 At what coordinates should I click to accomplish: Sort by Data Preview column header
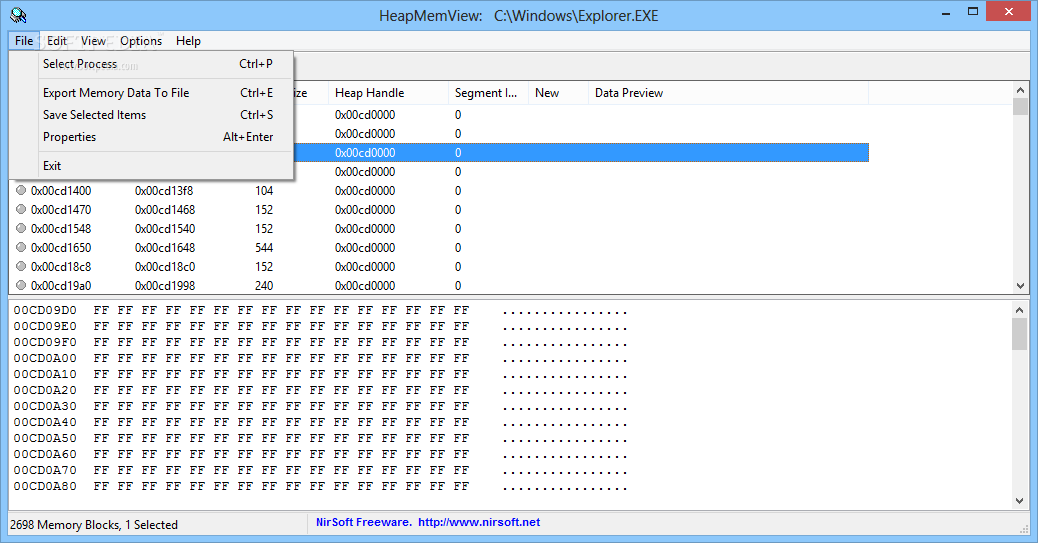pyautogui.click(x=728, y=93)
